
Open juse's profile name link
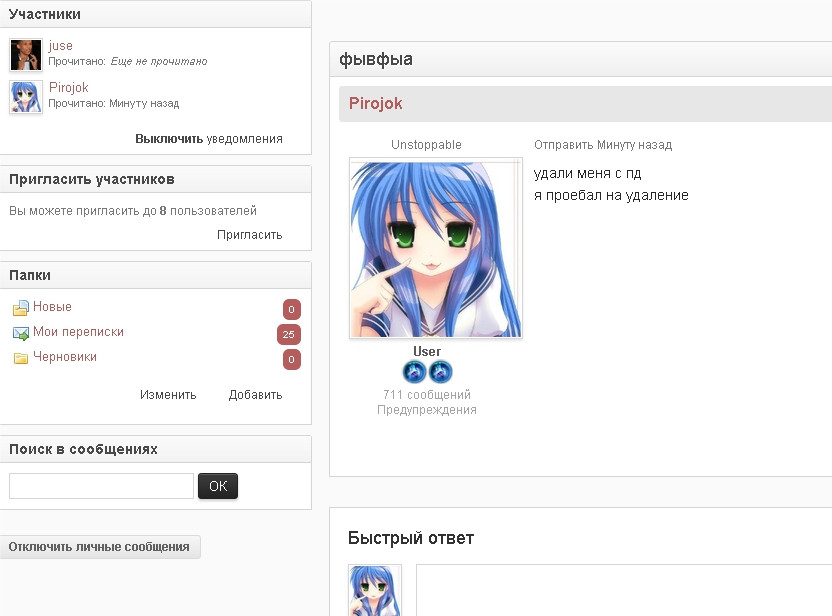60,46
